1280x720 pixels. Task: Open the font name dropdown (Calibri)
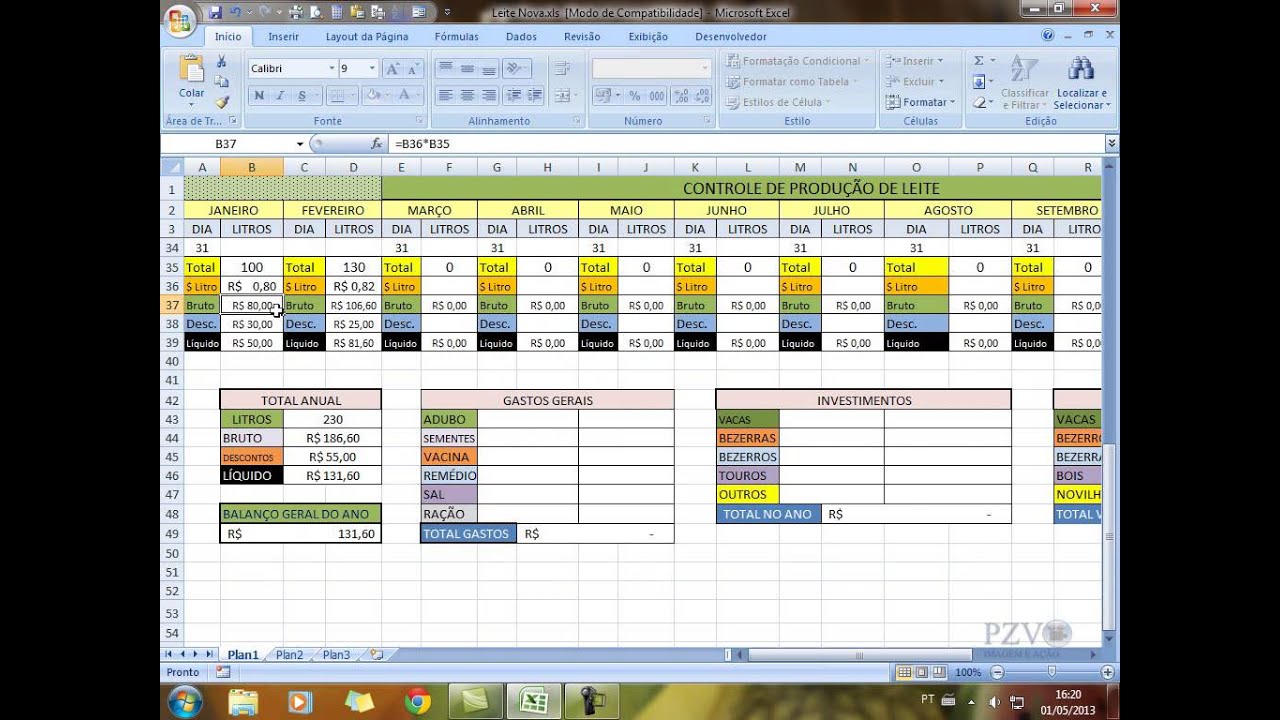click(x=331, y=69)
